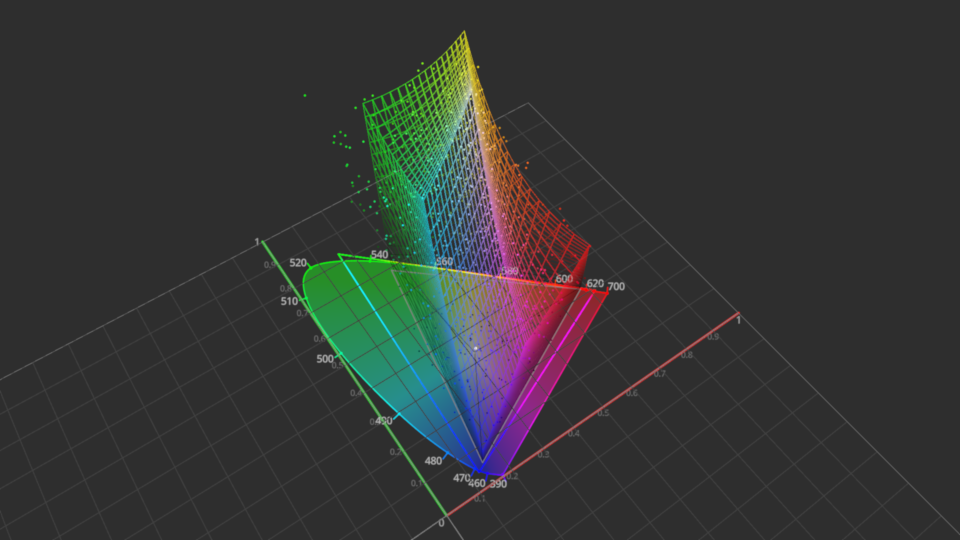Click the 0.4 tick on the green axis
960x540 pixels.
(x=356, y=393)
